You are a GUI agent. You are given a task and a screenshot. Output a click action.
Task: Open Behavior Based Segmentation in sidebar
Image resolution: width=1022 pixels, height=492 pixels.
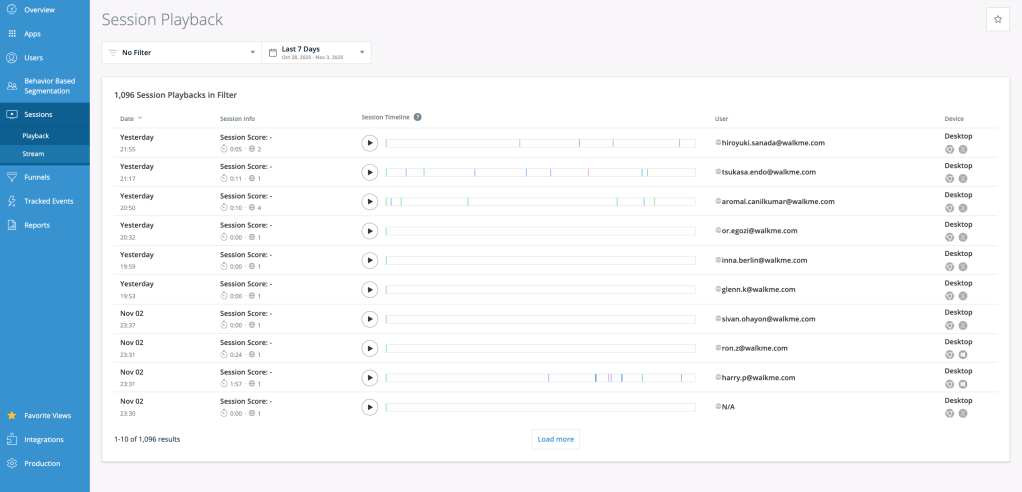point(50,85)
